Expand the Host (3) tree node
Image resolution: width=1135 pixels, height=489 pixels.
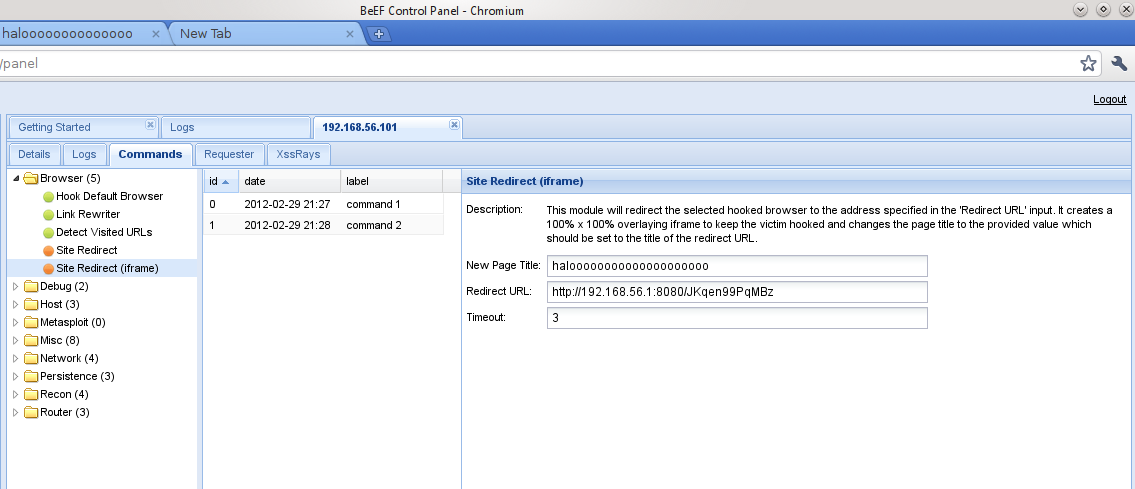click(x=16, y=305)
